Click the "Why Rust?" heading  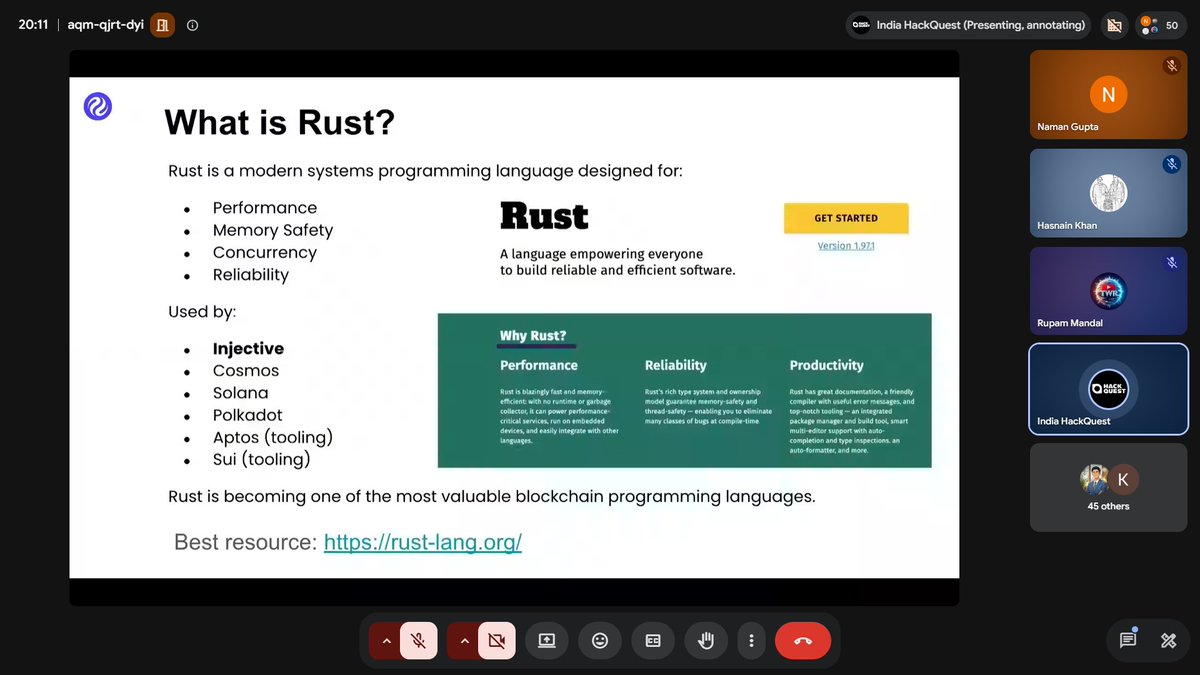click(533, 336)
